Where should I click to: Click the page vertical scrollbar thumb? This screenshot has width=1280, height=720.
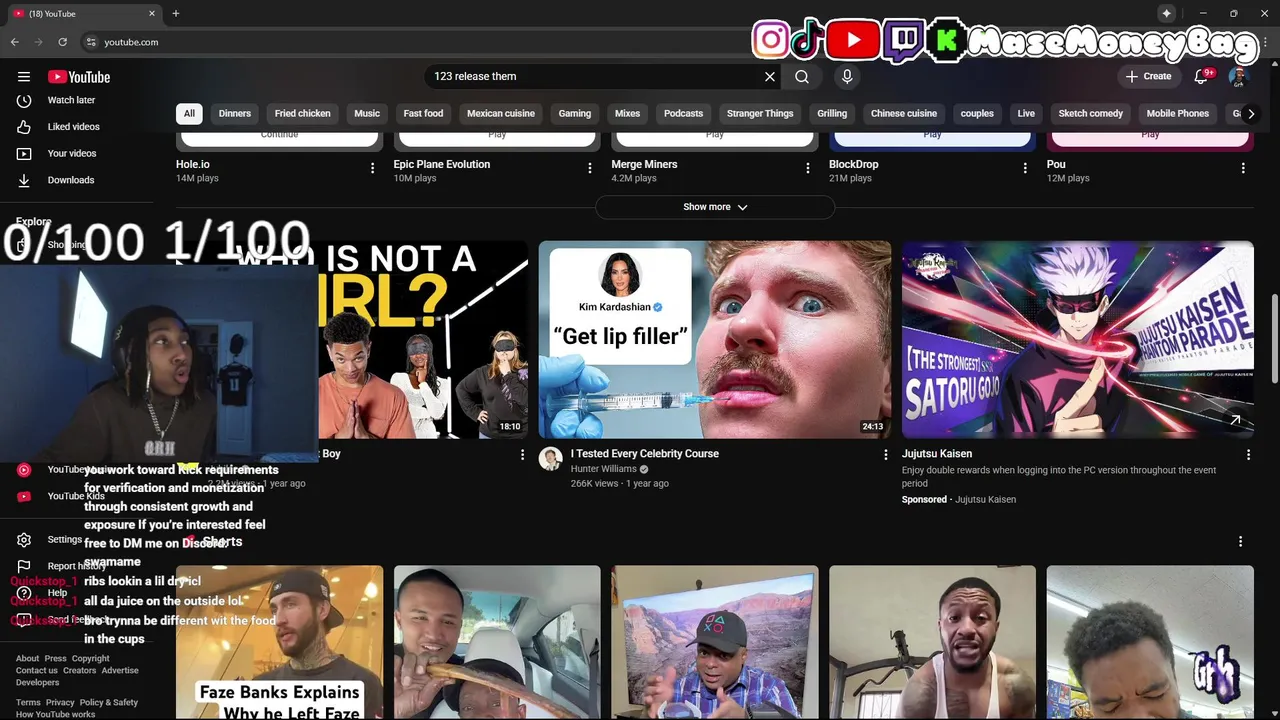click(x=1274, y=338)
